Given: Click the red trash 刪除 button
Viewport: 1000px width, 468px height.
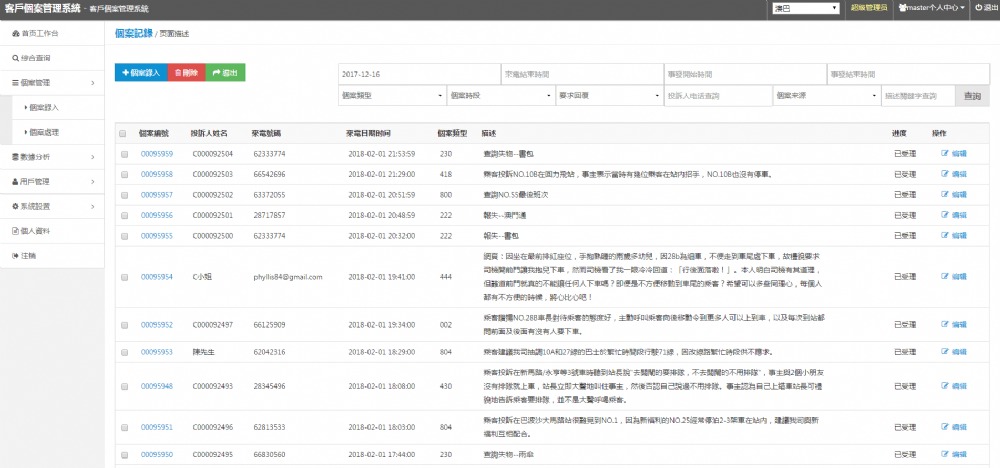Looking at the screenshot, I should pos(186,73).
